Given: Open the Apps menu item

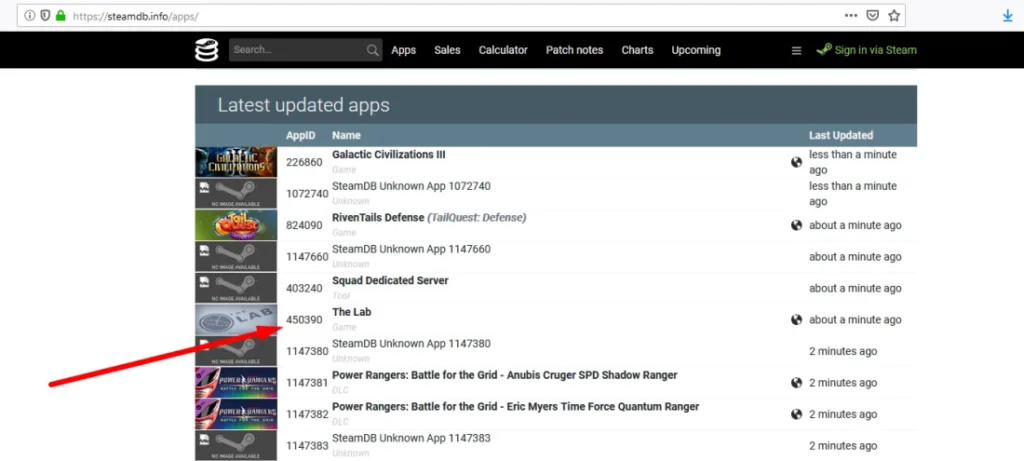Looking at the screenshot, I should tap(404, 50).
